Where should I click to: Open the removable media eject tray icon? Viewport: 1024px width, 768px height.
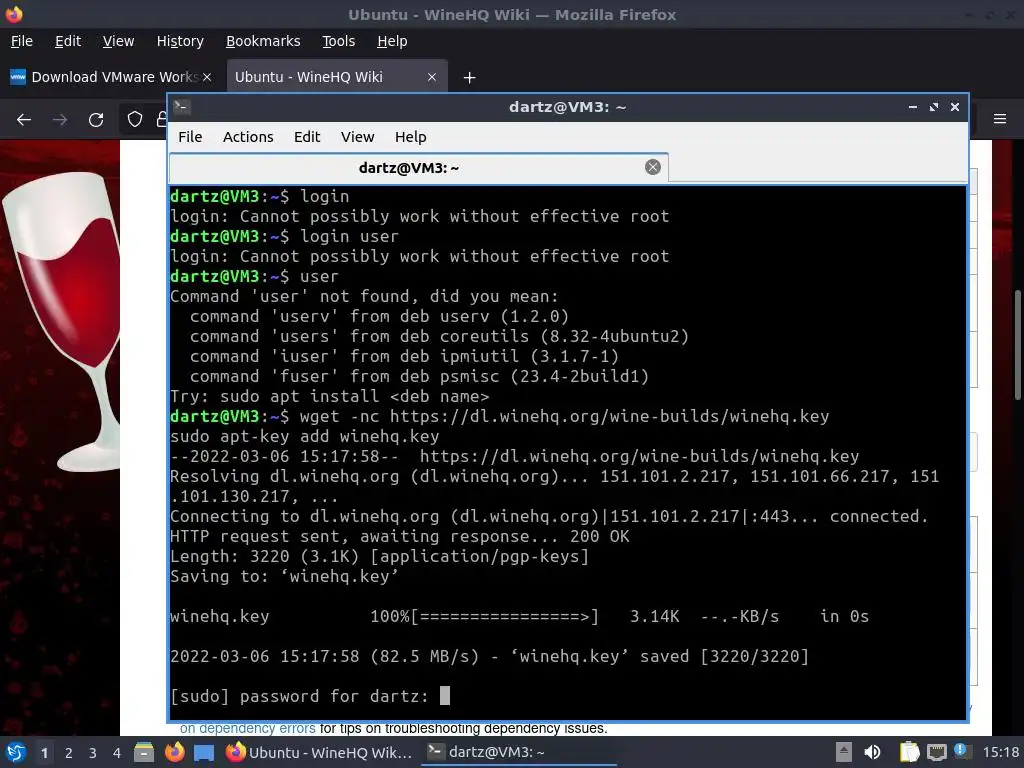tap(844, 752)
